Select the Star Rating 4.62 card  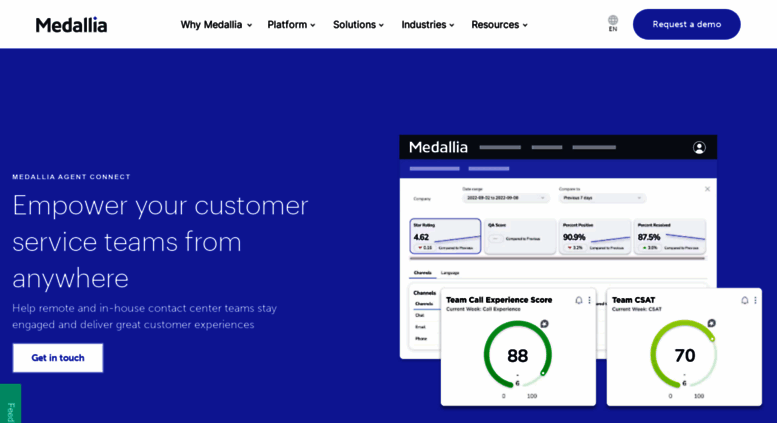(x=445, y=236)
